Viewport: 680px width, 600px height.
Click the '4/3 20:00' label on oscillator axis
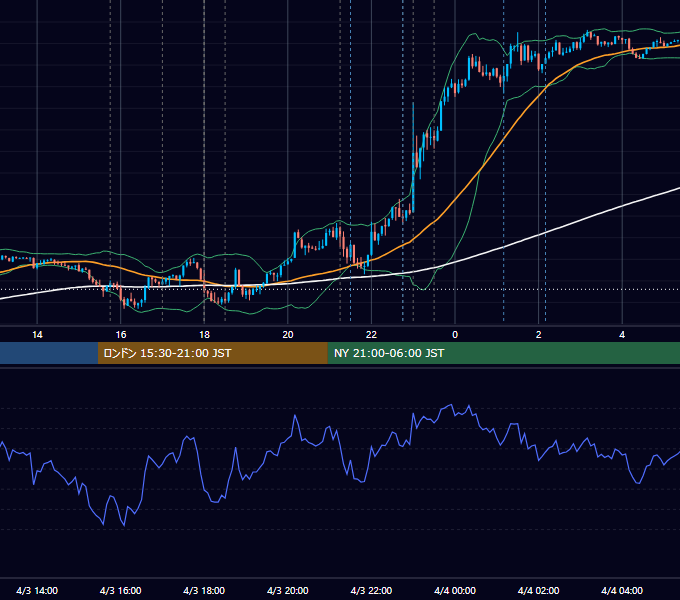tap(288, 590)
